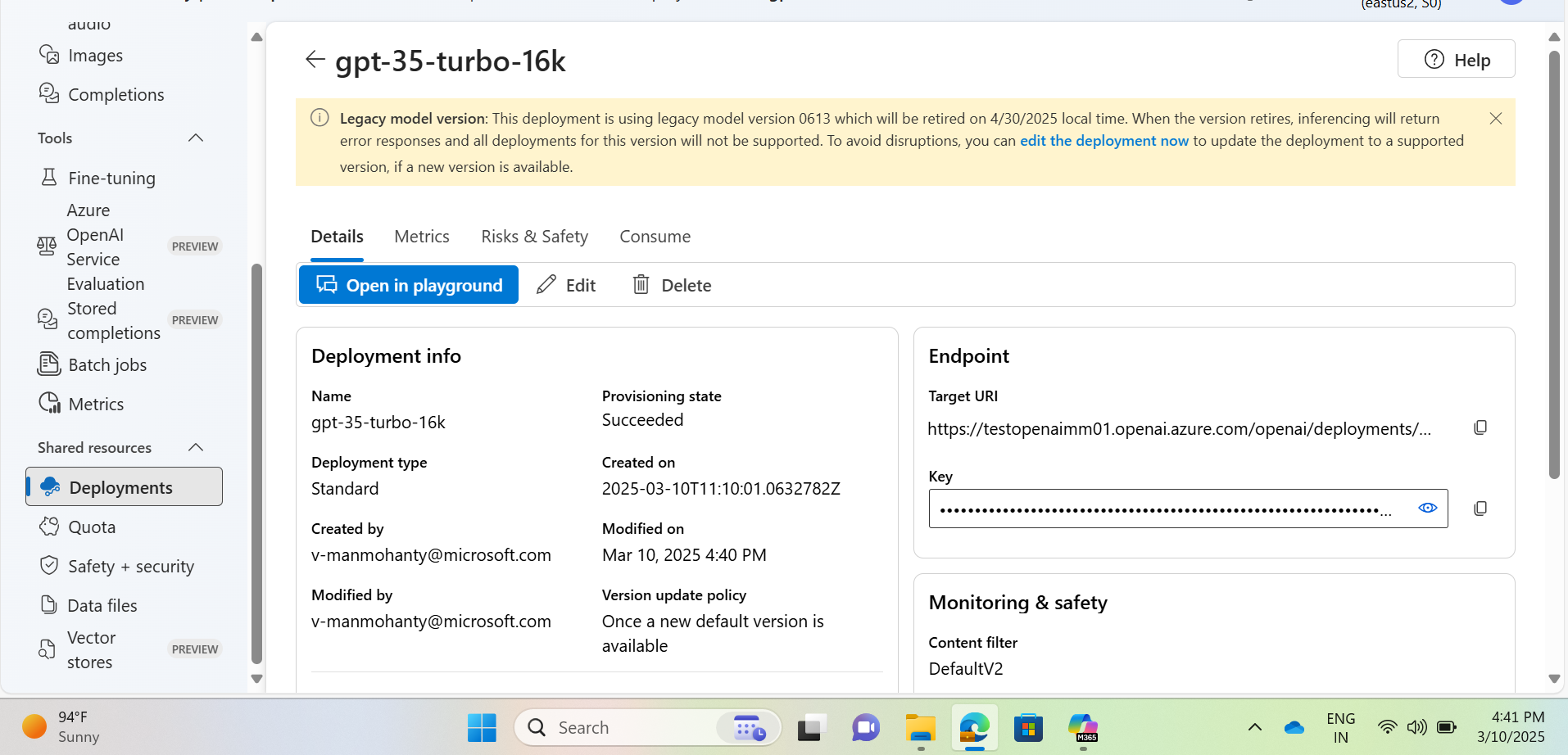Click the sidebar scroll down arrow

256,679
